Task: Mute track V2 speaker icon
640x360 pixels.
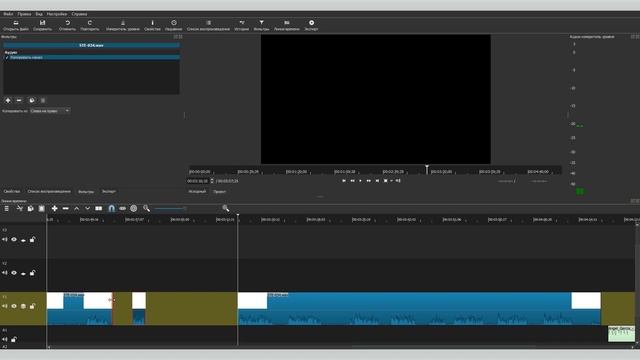Action: [x=4, y=273]
